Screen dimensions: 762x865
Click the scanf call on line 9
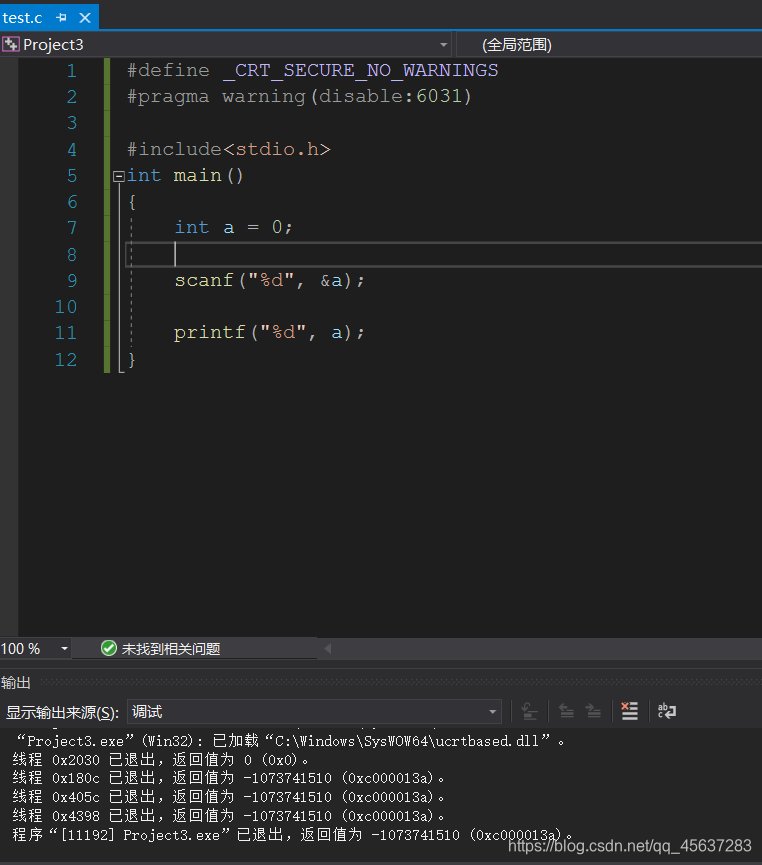269,280
